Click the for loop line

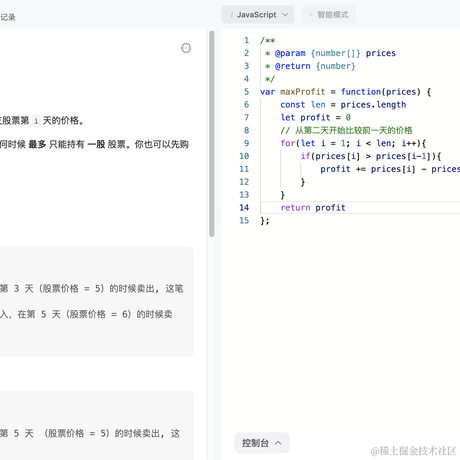pyautogui.click(x=353, y=143)
